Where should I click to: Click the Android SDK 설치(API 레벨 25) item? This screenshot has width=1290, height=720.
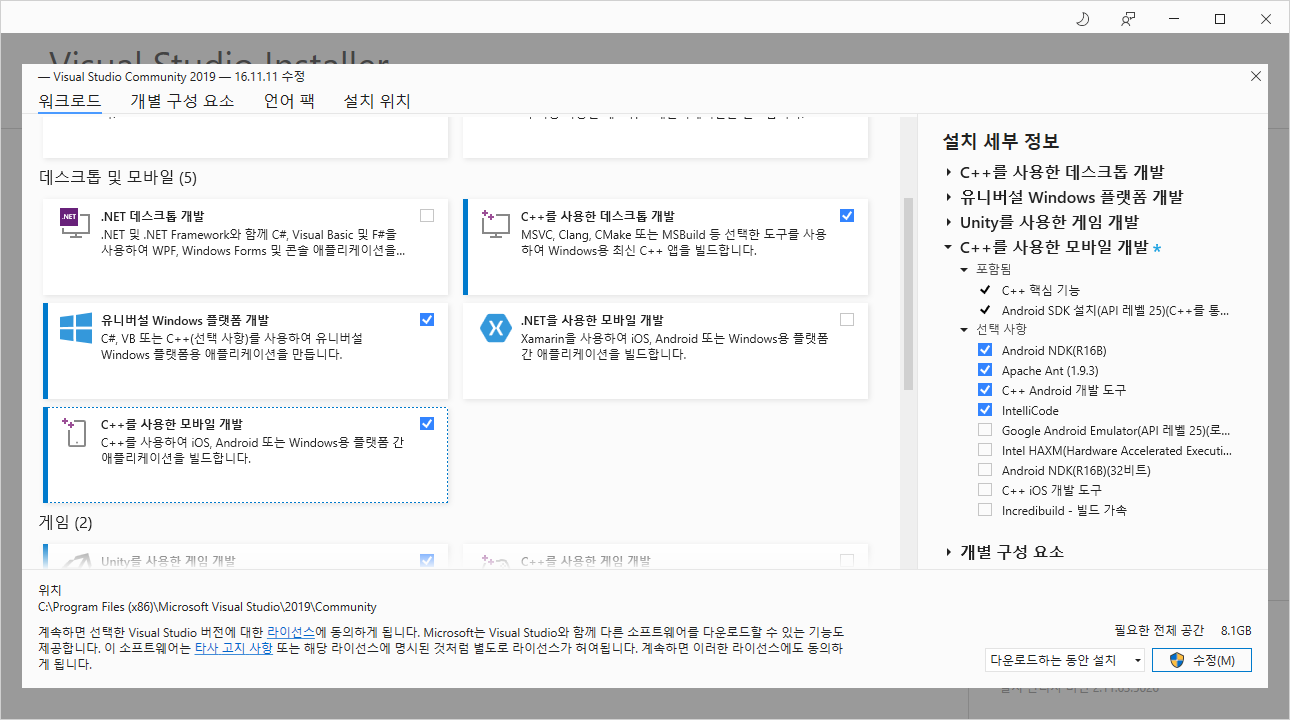(1116, 310)
